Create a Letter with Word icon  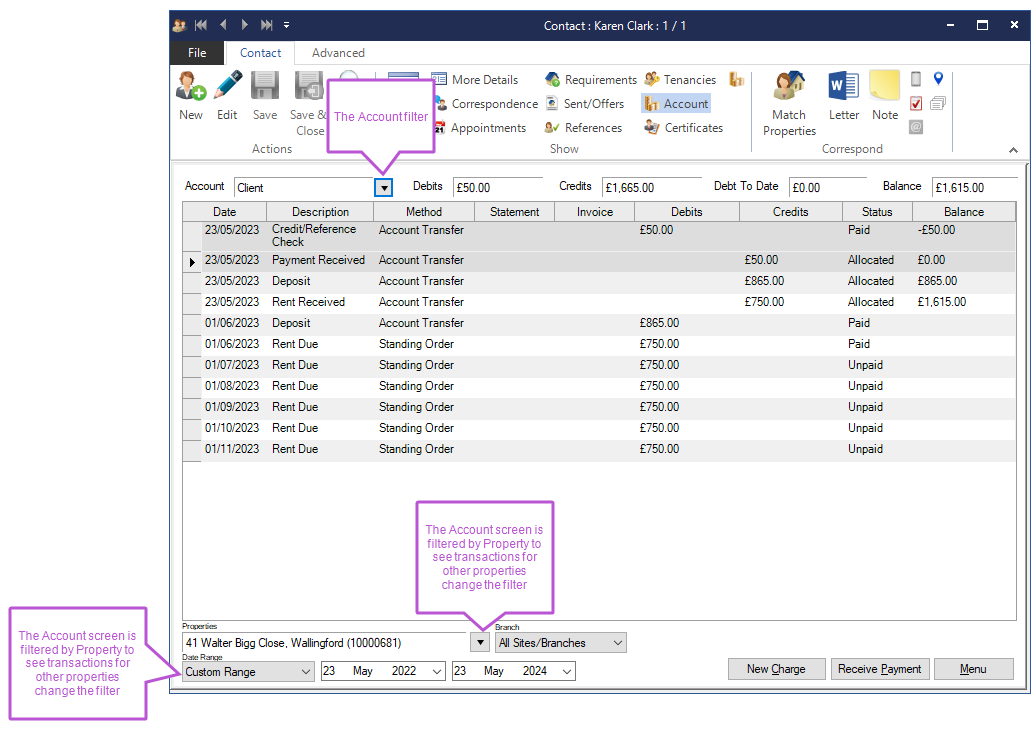point(844,95)
